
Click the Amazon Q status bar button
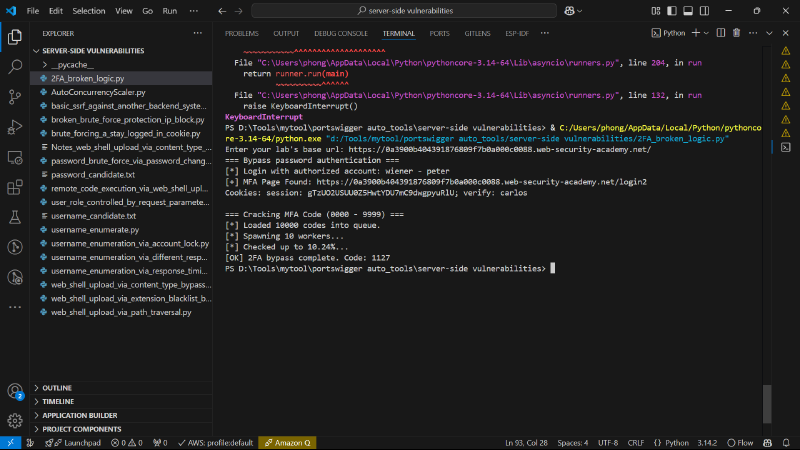287,443
